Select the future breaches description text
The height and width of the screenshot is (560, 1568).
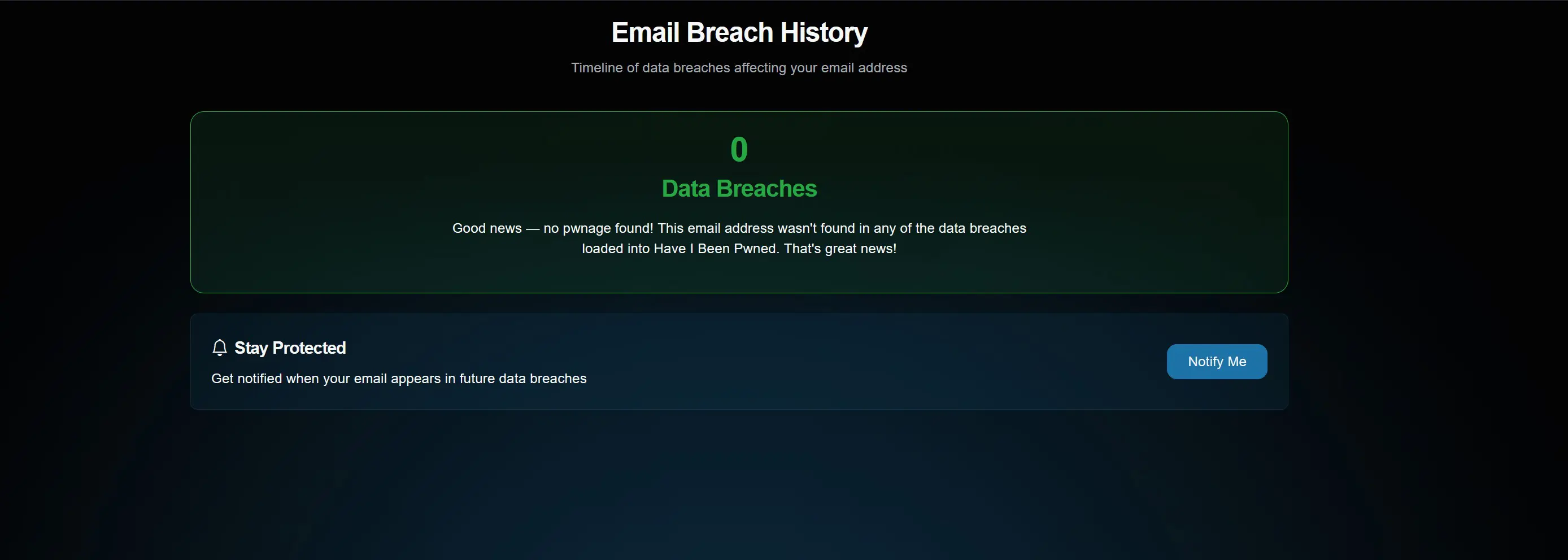[399, 378]
